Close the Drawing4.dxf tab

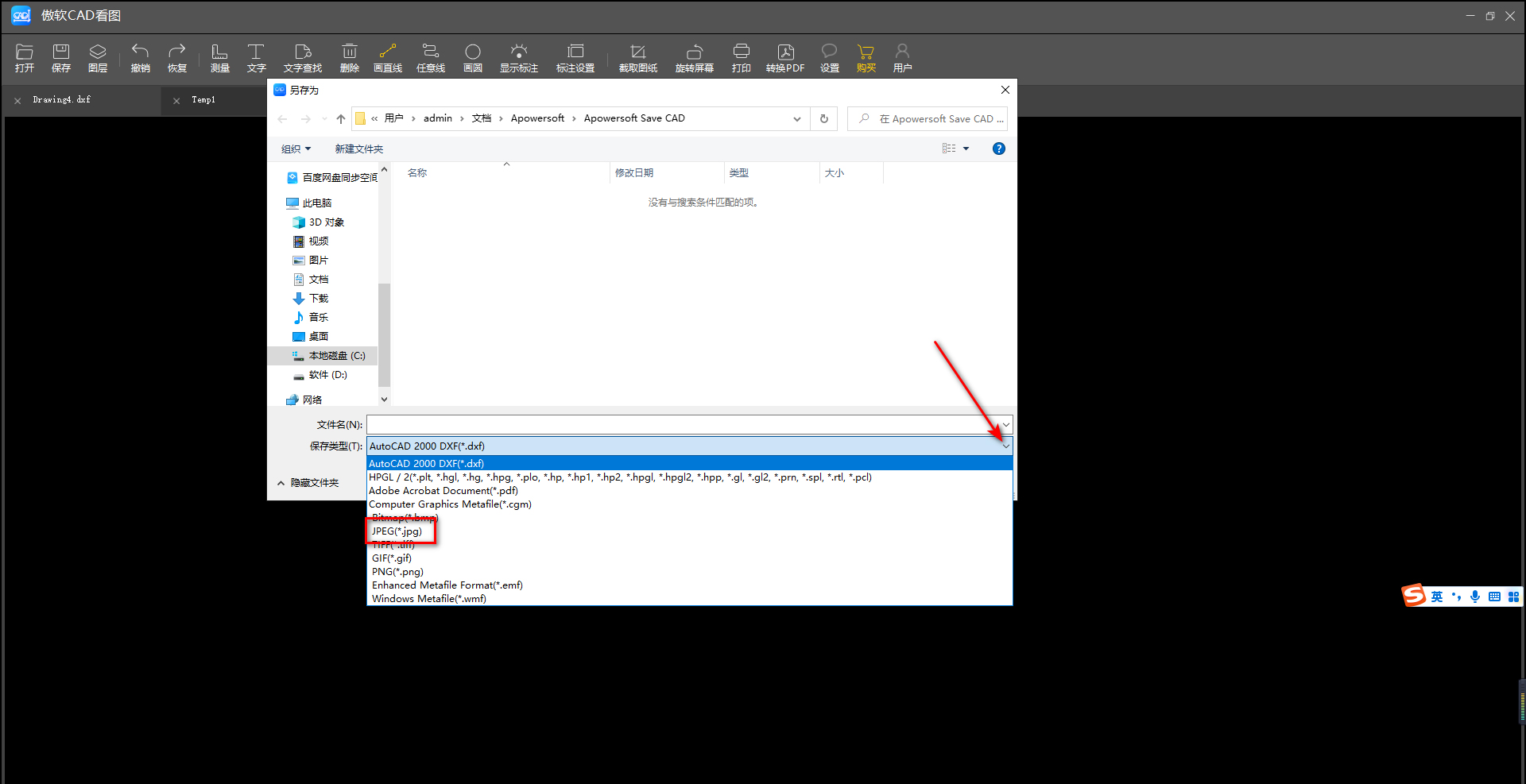tap(17, 101)
